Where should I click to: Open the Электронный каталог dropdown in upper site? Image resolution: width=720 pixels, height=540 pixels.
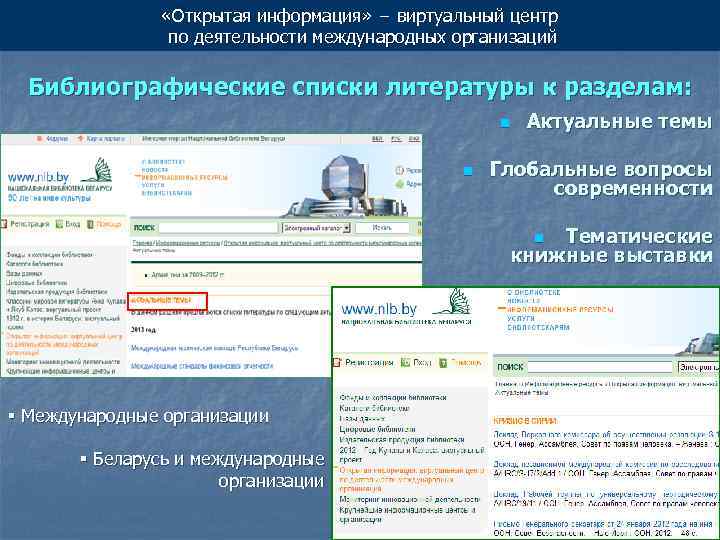(x=316, y=228)
